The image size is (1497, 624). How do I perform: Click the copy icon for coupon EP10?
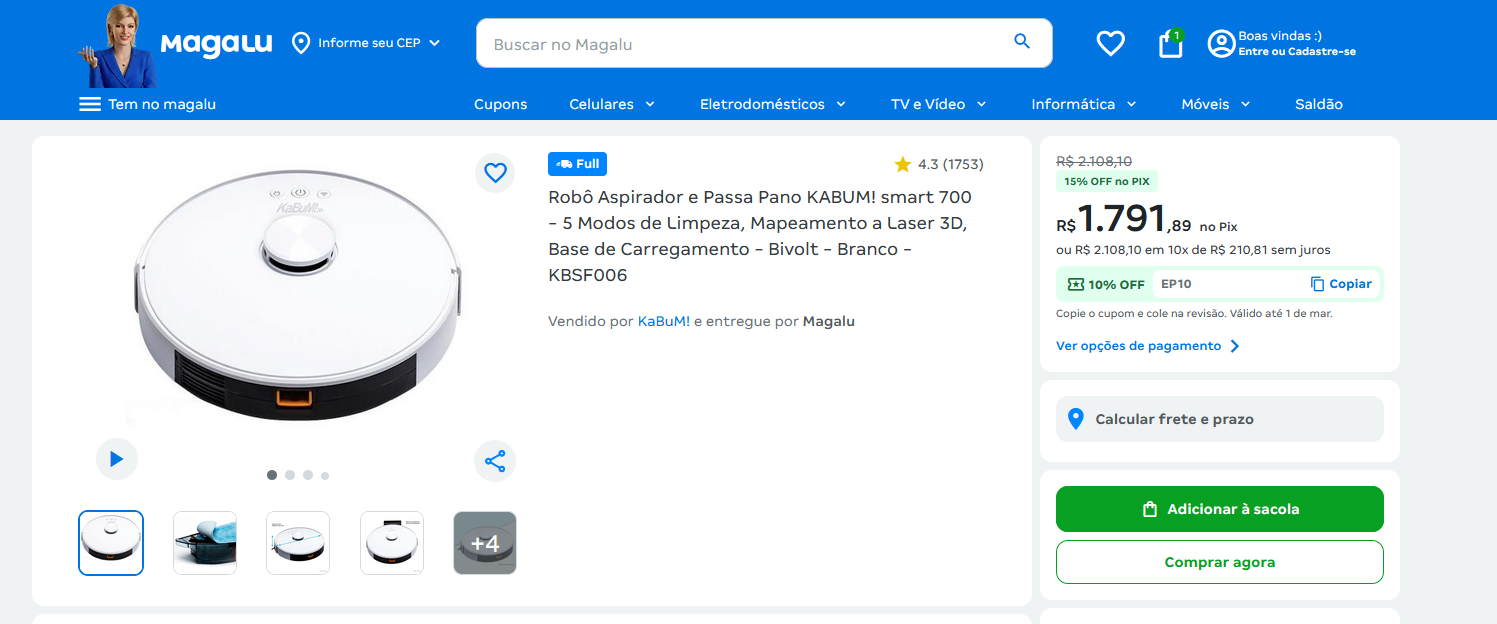click(1317, 284)
